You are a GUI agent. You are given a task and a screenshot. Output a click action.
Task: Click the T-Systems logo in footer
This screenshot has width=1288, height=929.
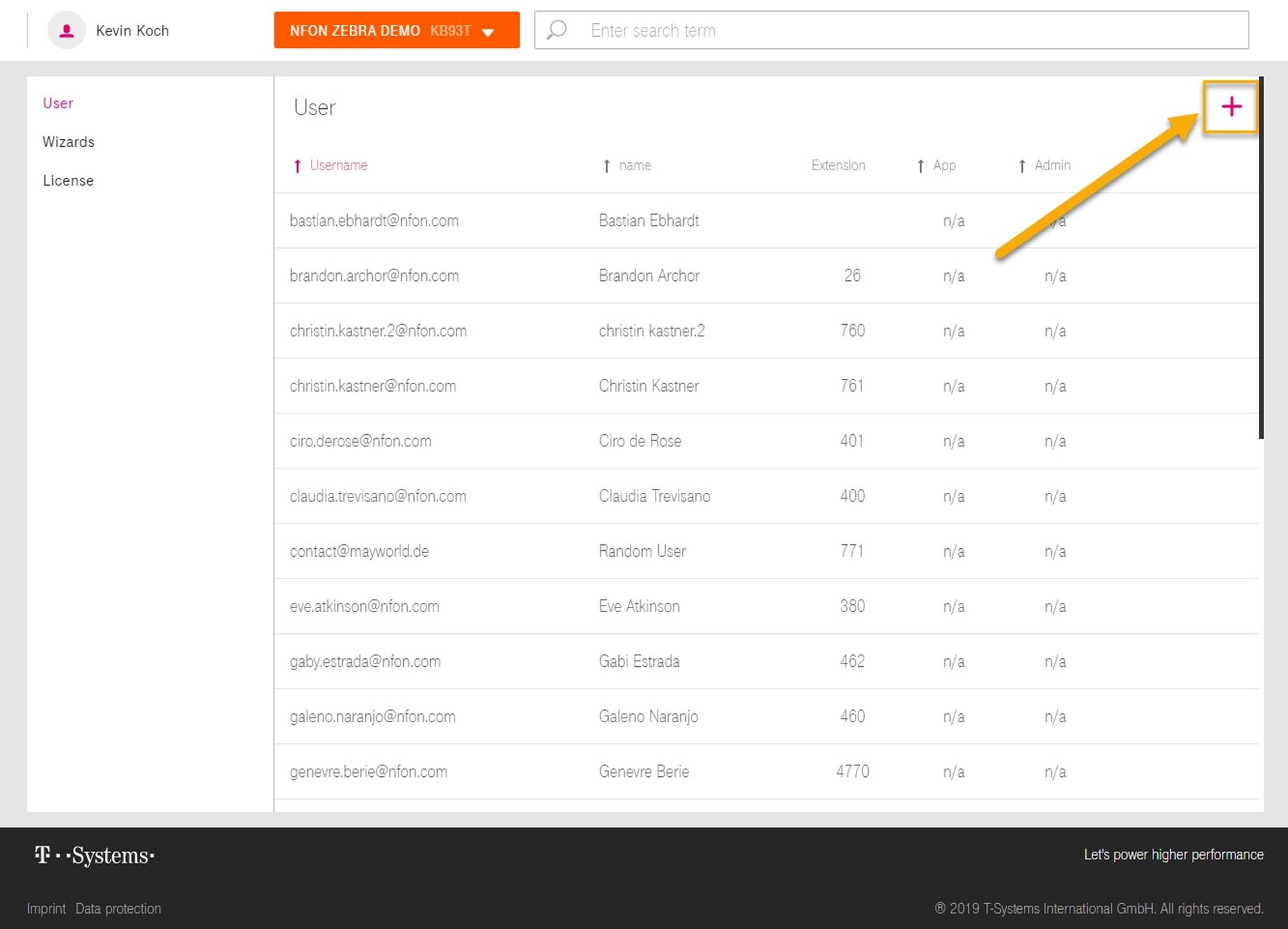(95, 856)
